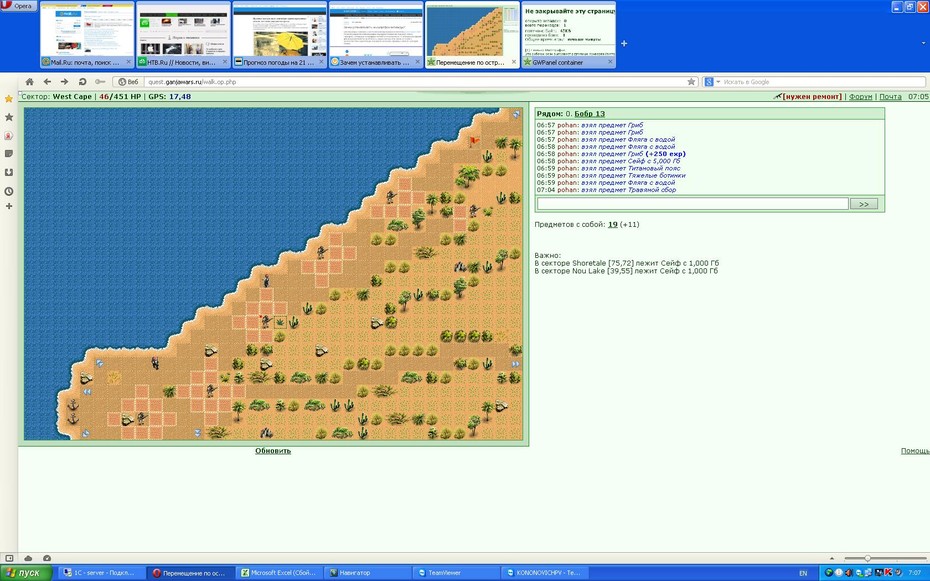Expand the Google search engine dropdown
Image resolution: width=930 pixels, height=581 pixels.
pyautogui.click(x=711, y=82)
